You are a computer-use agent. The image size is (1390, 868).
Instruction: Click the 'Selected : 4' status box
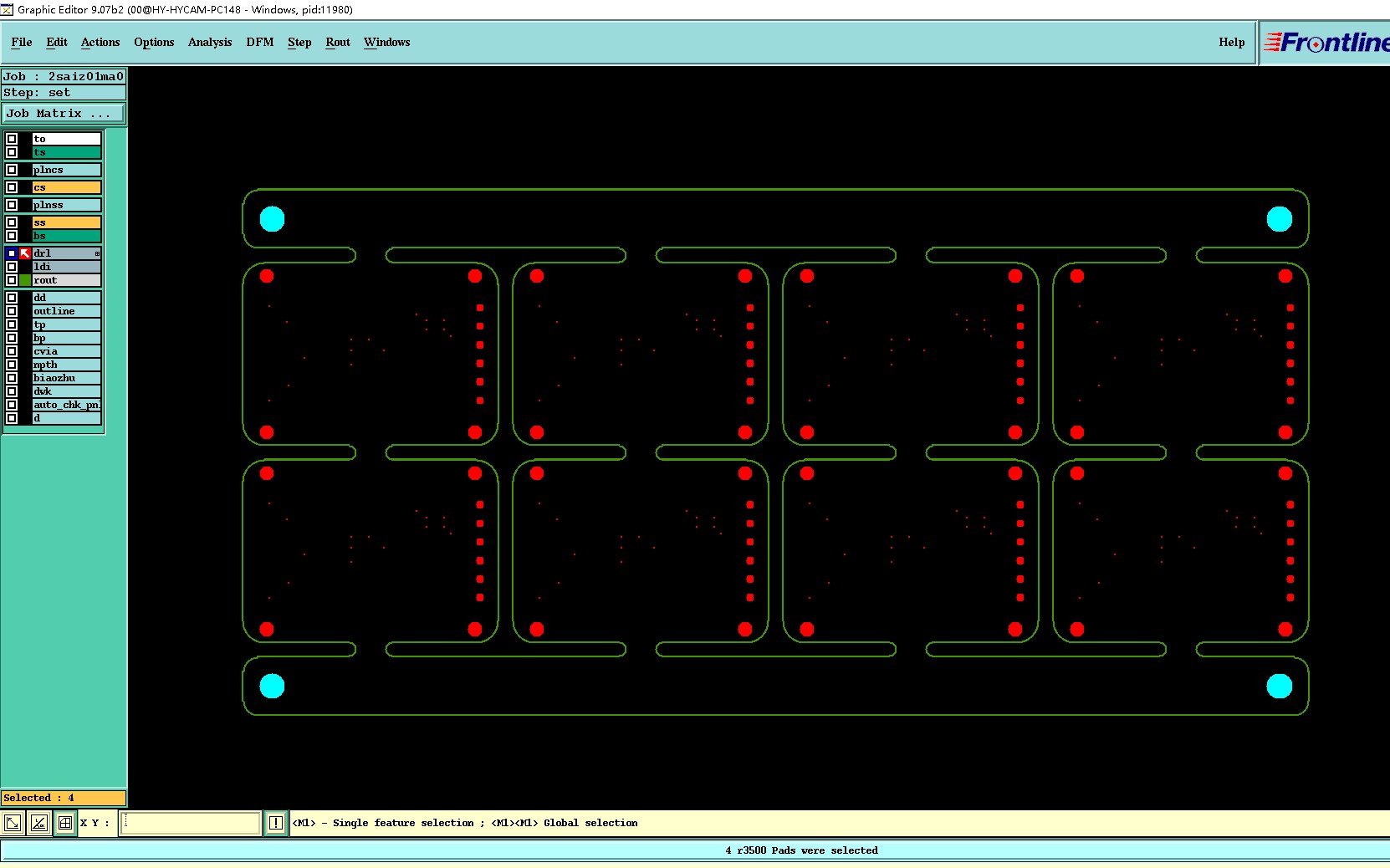pos(64,798)
